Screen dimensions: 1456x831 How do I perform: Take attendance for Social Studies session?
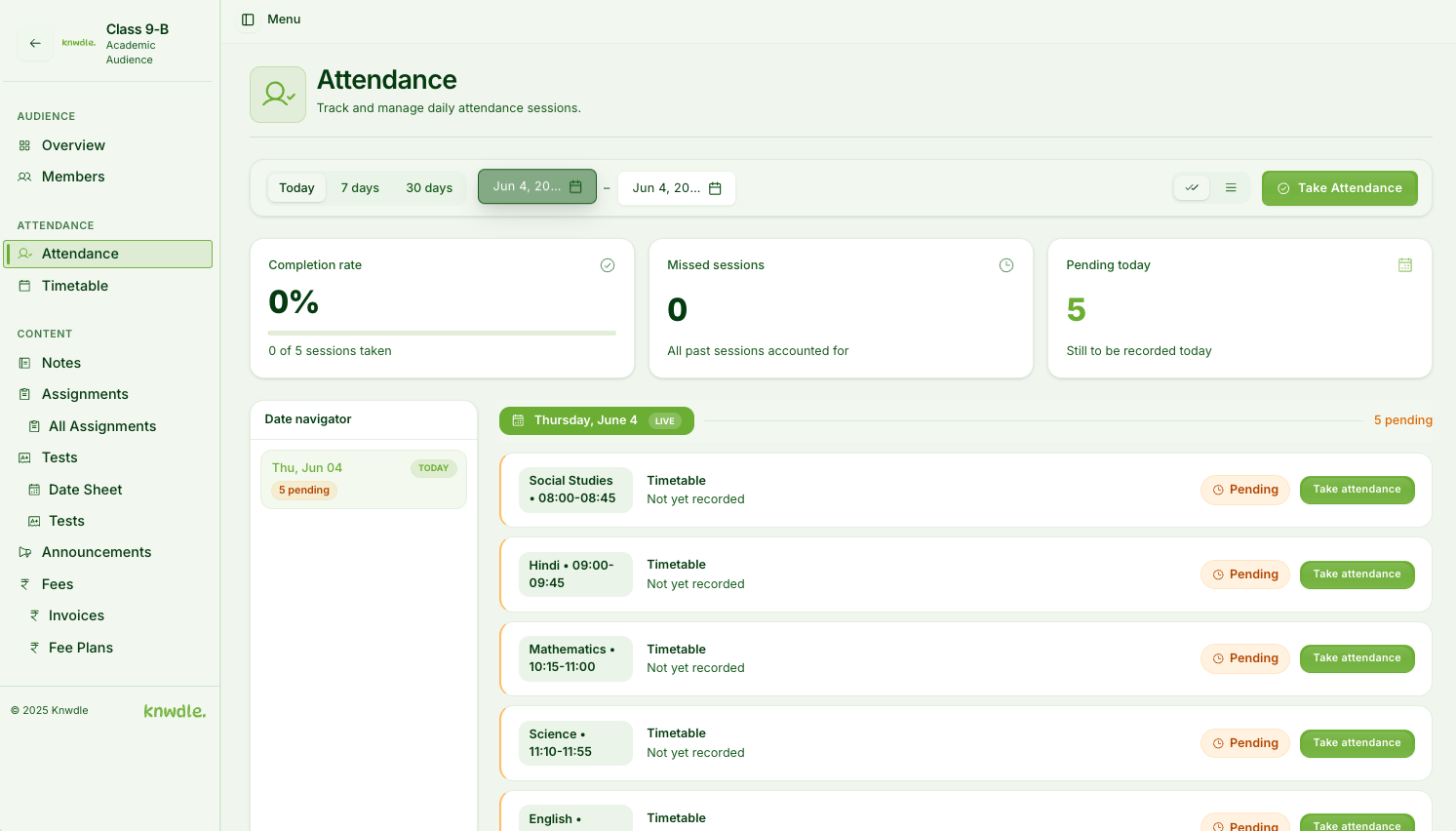pyautogui.click(x=1358, y=490)
